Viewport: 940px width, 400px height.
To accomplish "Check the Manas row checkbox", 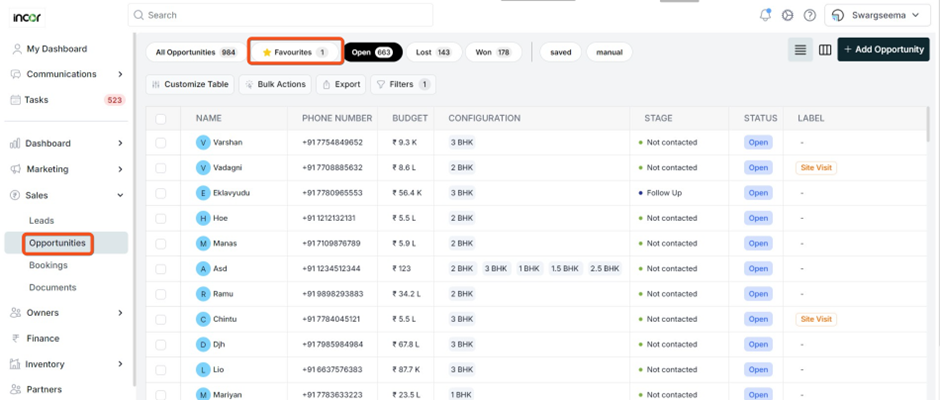I will tap(161, 243).
